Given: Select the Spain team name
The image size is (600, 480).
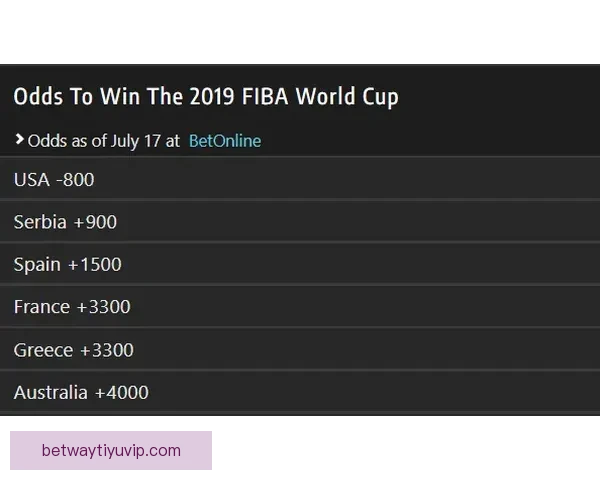Looking at the screenshot, I should point(37,265).
